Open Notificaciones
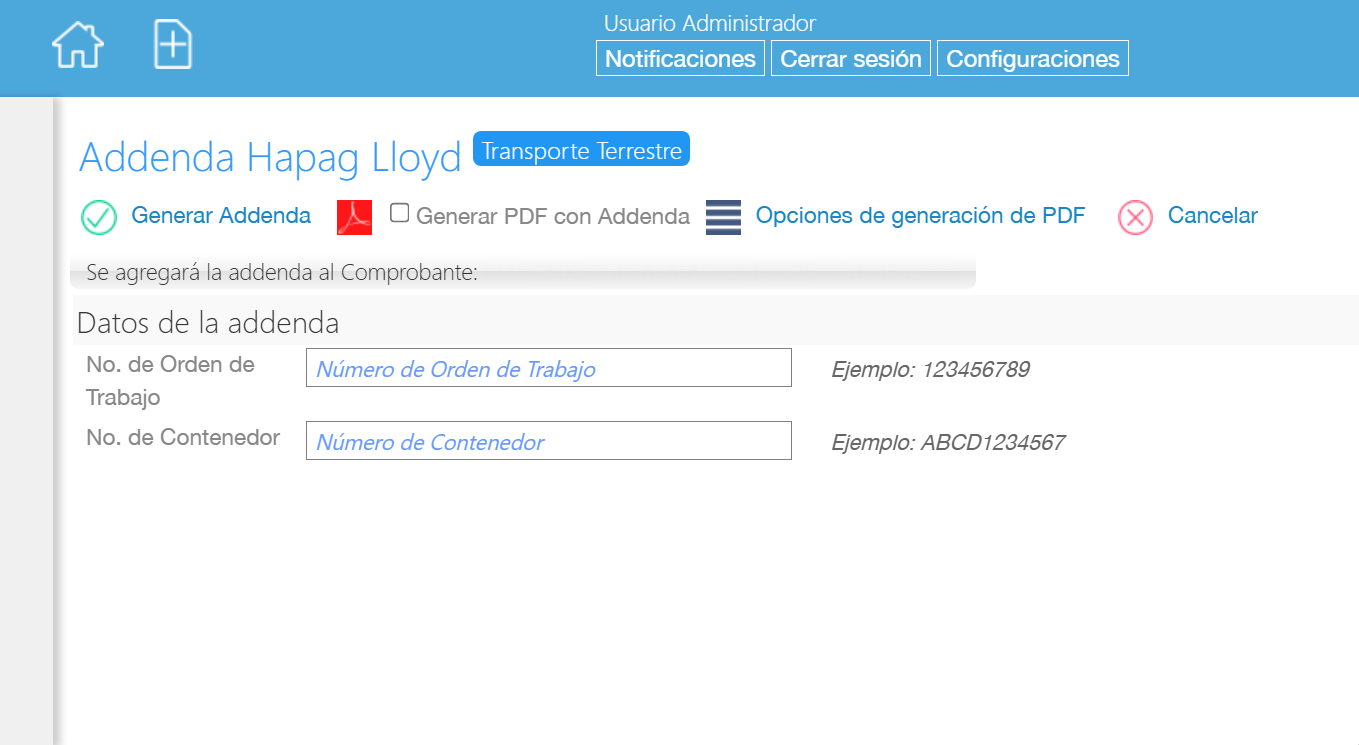Image resolution: width=1359 pixels, height=745 pixels. (x=680, y=58)
